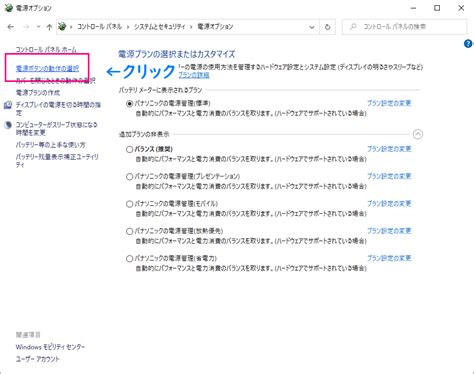This screenshot has width=474, height=374.
Task: Click the back navigation arrow
Action: coord(11,27)
